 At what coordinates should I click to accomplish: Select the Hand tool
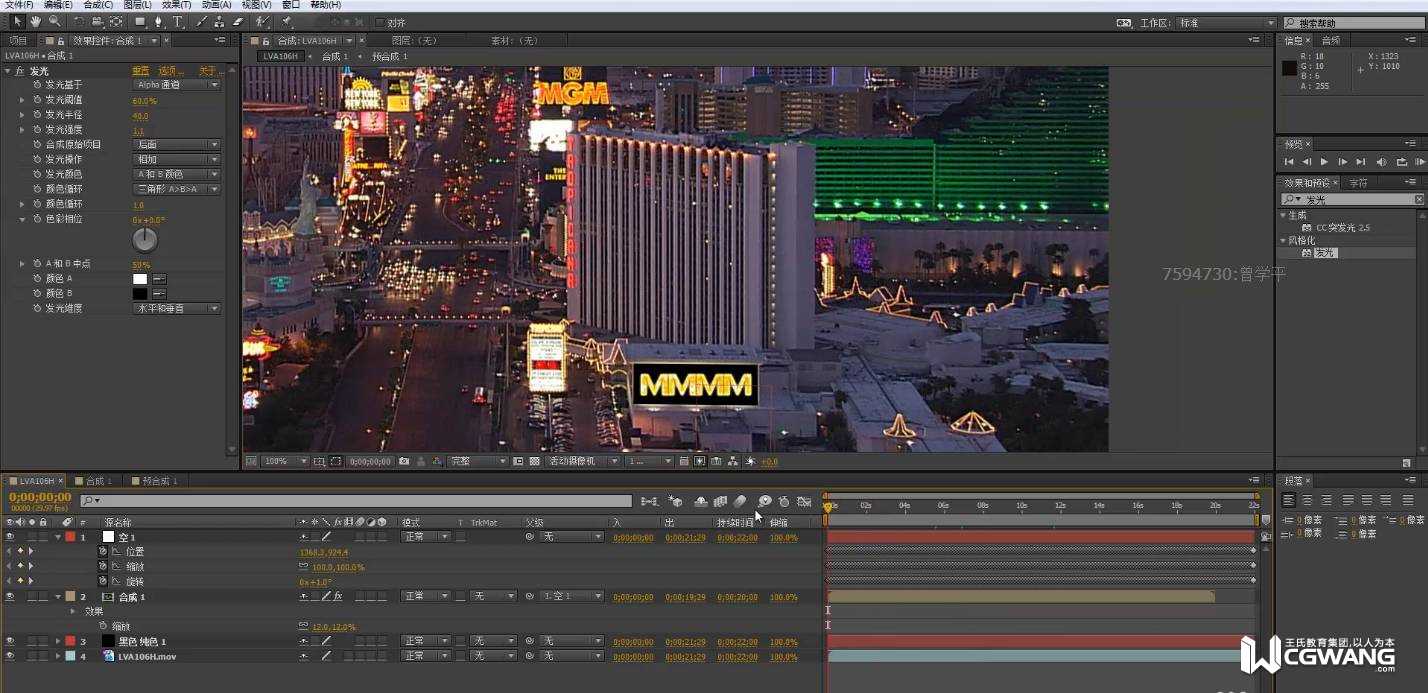35,21
